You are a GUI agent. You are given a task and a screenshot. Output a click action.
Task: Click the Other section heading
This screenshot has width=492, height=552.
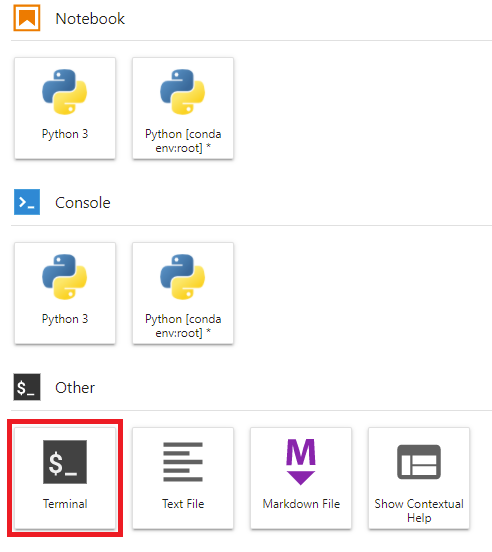pos(75,388)
